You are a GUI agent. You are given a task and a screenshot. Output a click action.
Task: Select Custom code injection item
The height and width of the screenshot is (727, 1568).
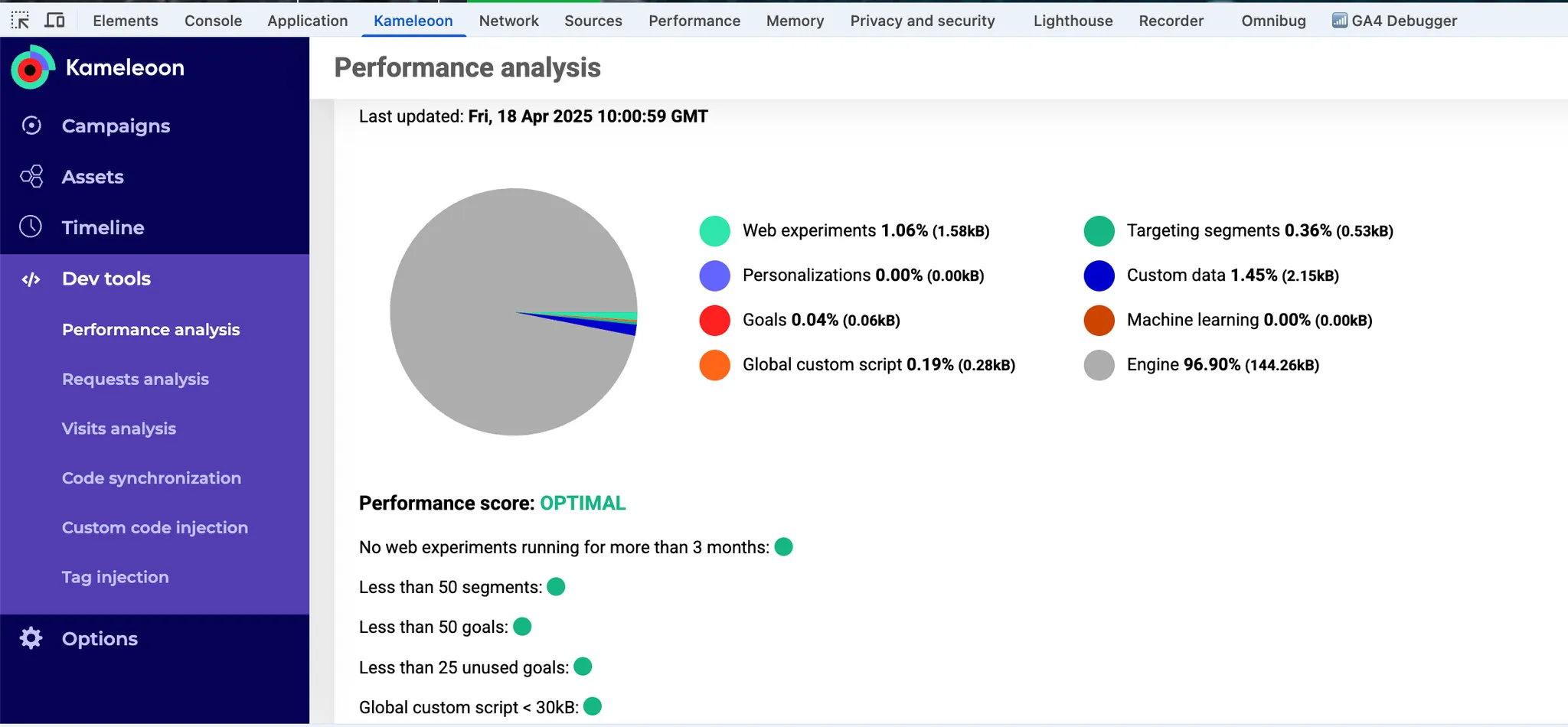155,528
